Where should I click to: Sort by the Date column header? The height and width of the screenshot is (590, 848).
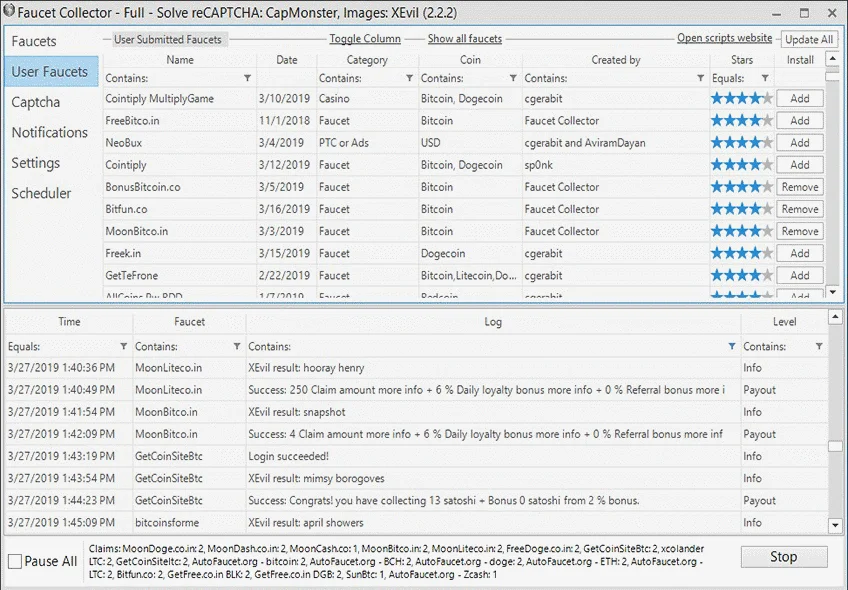tap(287, 60)
